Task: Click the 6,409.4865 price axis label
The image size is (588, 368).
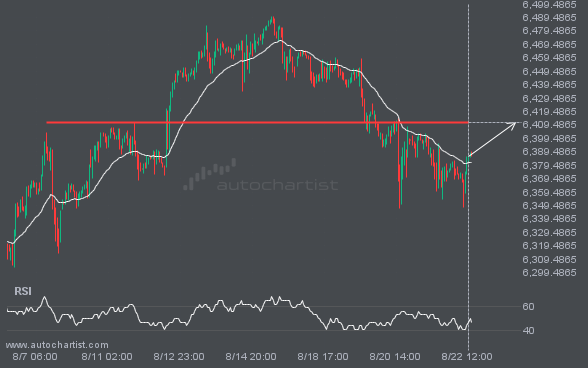Action: pyautogui.click(x=549, y=125)
